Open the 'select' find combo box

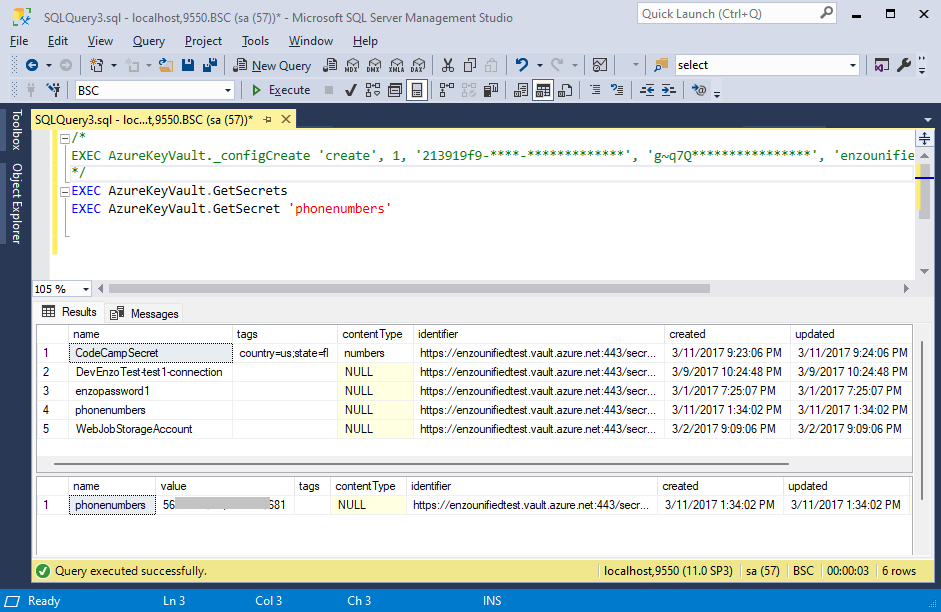[852, 65]
